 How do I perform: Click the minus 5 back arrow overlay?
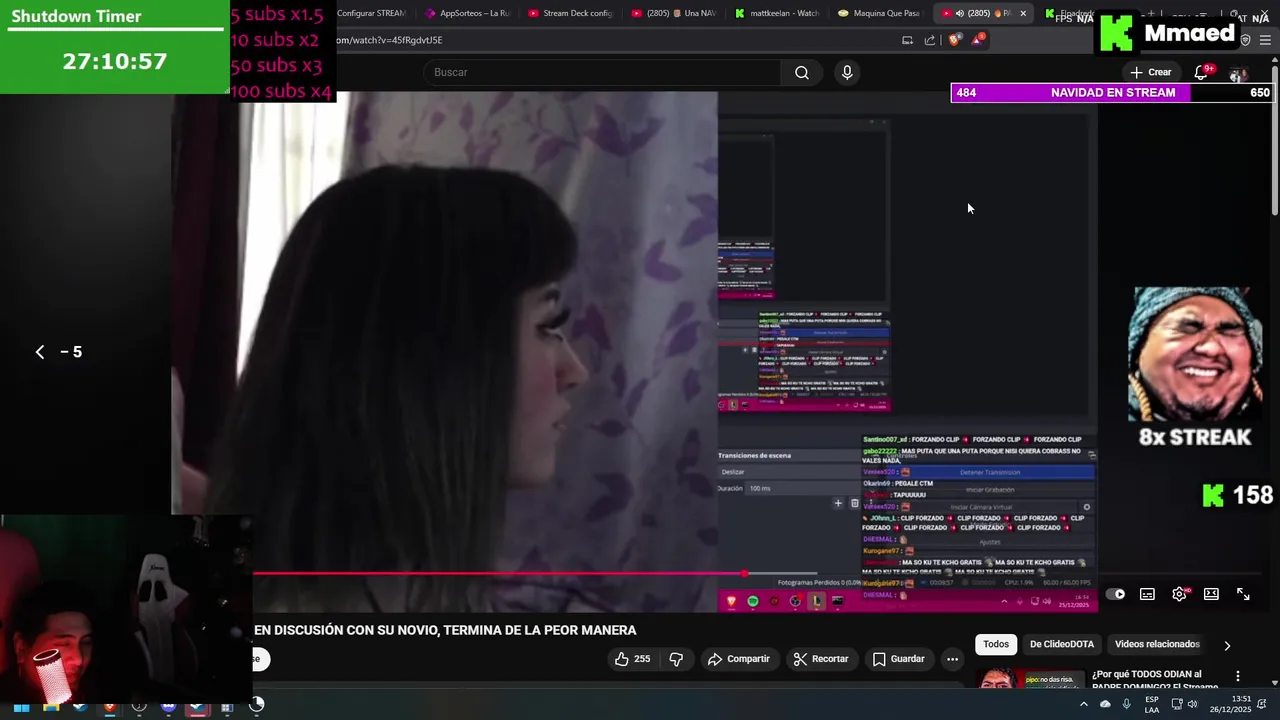click(x=40, y=352)
